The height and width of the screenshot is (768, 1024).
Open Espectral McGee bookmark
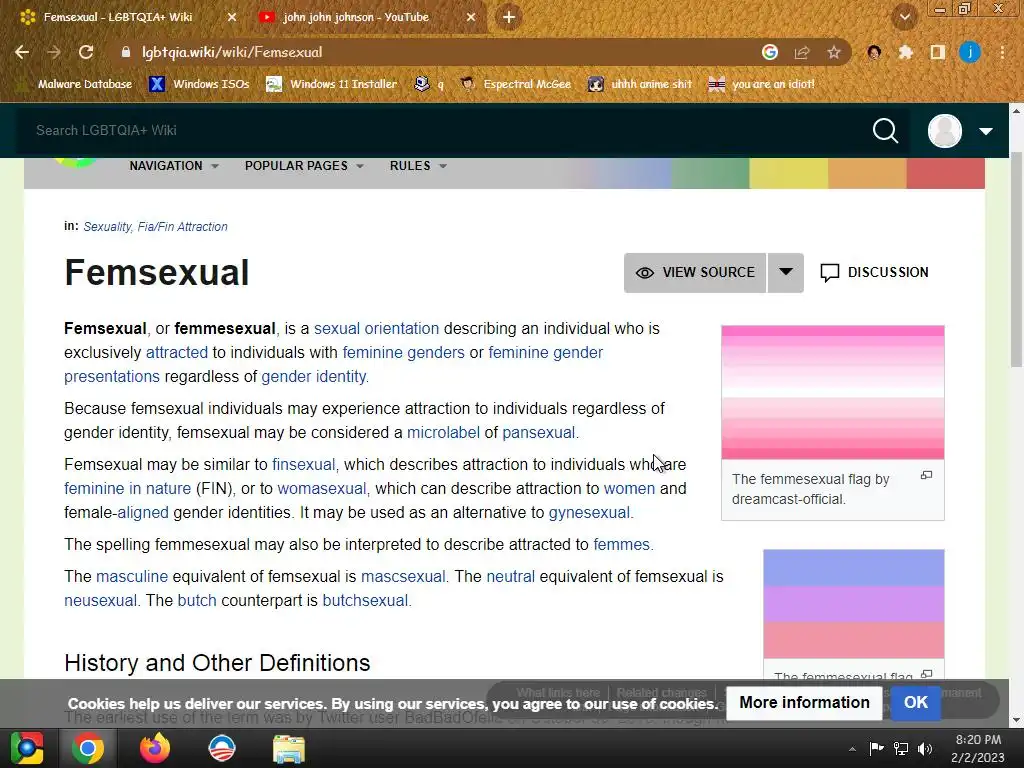tap(516, 84)
